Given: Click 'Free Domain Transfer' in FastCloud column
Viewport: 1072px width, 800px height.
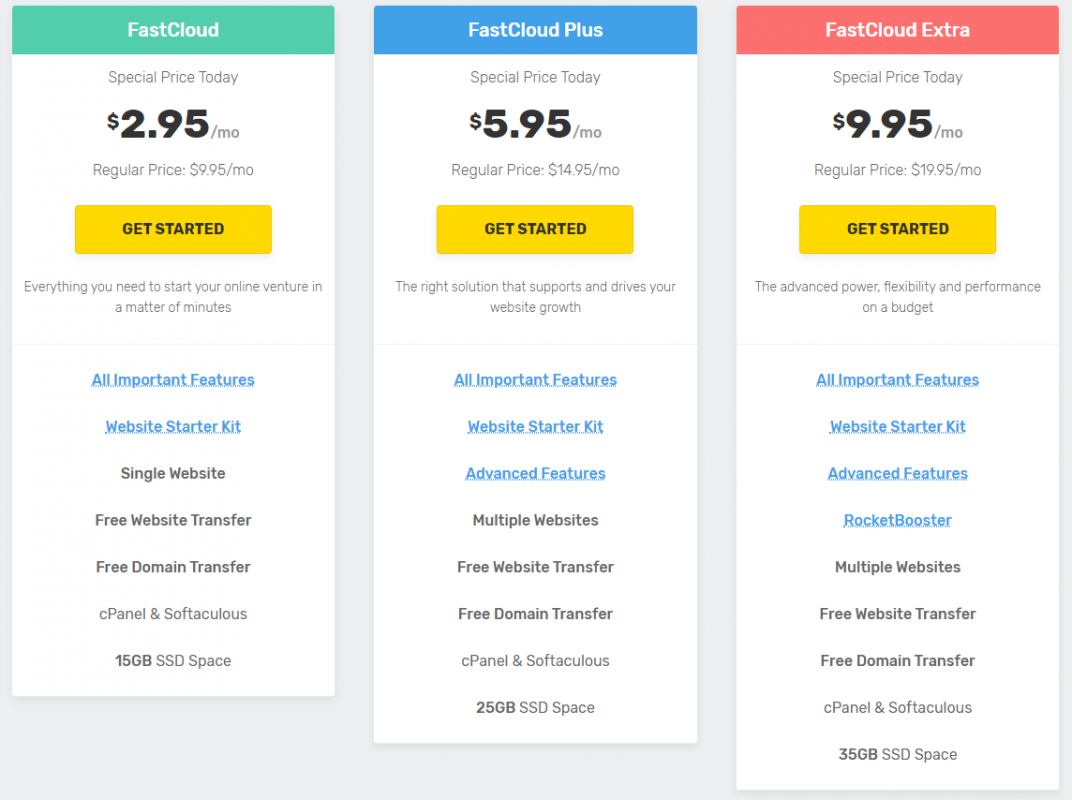Looking at the screenshot, I should (173, 567).
